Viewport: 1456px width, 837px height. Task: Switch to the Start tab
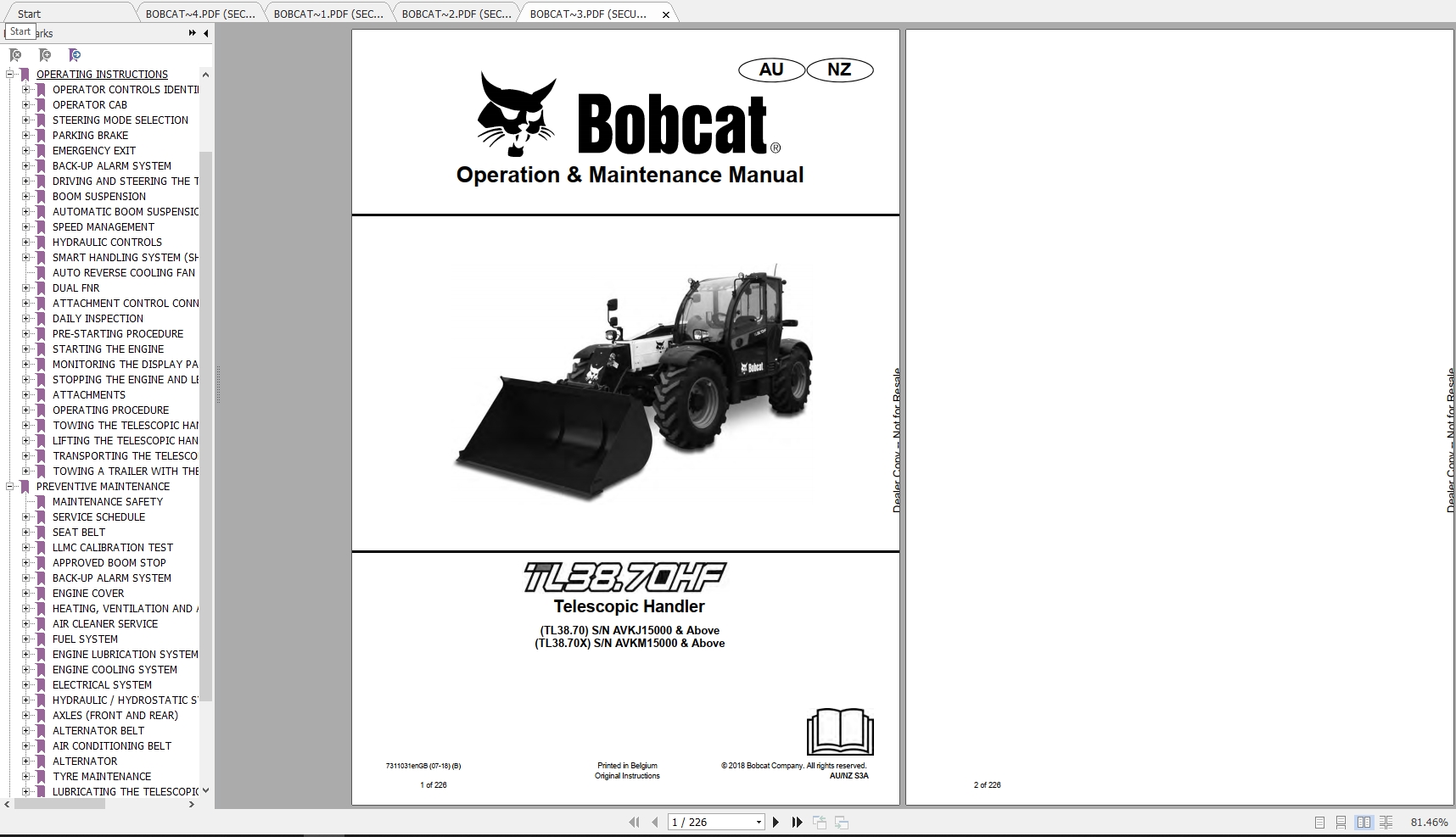point(59,14)
